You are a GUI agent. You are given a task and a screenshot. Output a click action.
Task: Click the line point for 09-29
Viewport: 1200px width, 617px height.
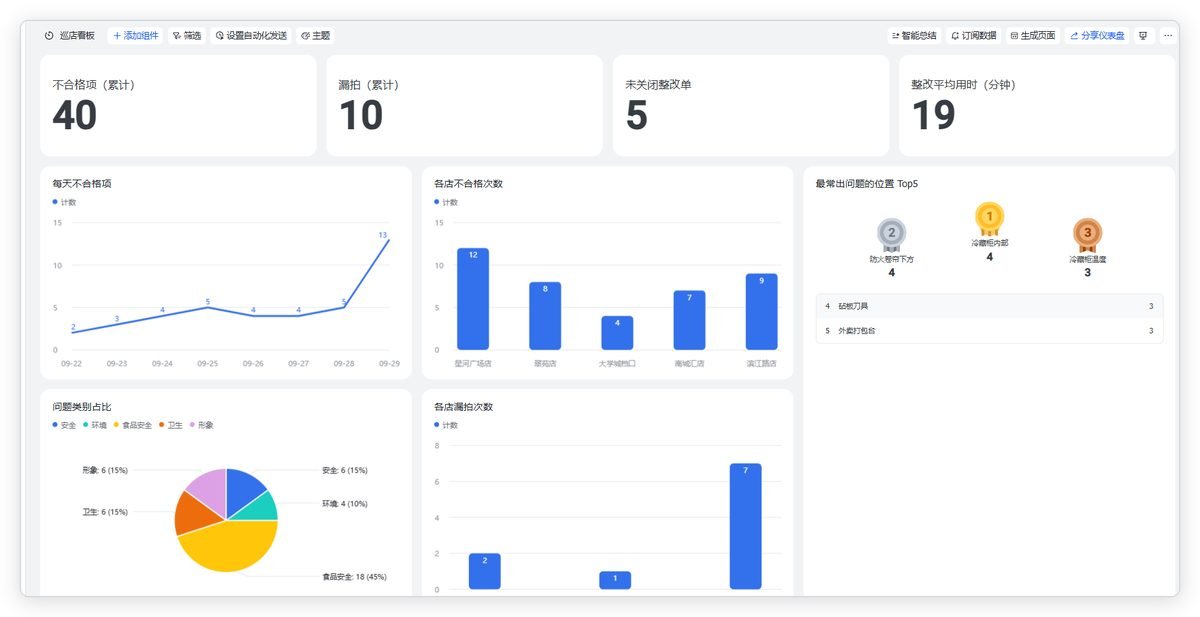coord(388,240)
